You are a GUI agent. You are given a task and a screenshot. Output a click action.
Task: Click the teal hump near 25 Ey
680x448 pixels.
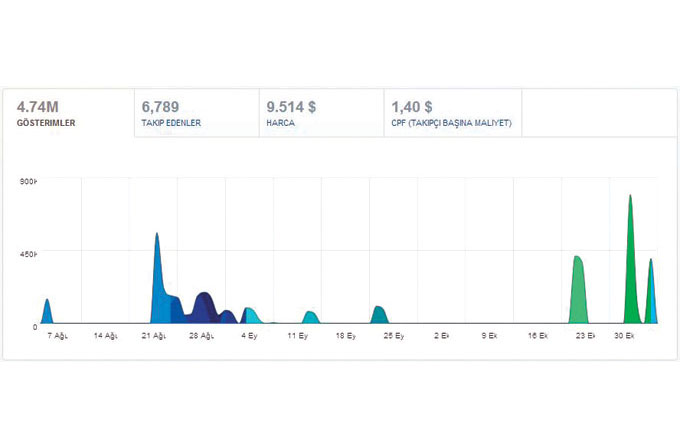point(379,315)
